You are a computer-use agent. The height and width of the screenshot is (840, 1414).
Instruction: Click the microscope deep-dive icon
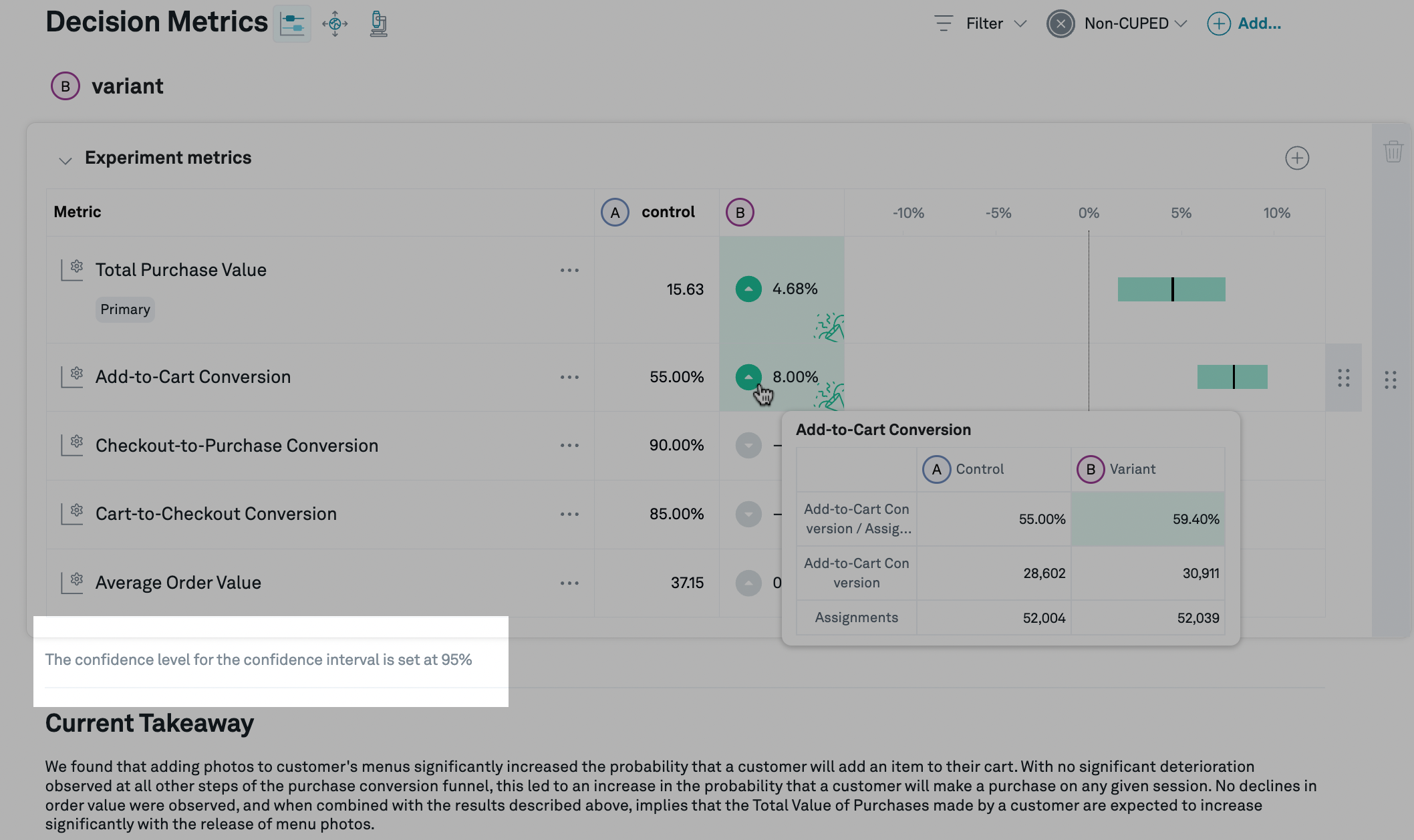[378, 24]
